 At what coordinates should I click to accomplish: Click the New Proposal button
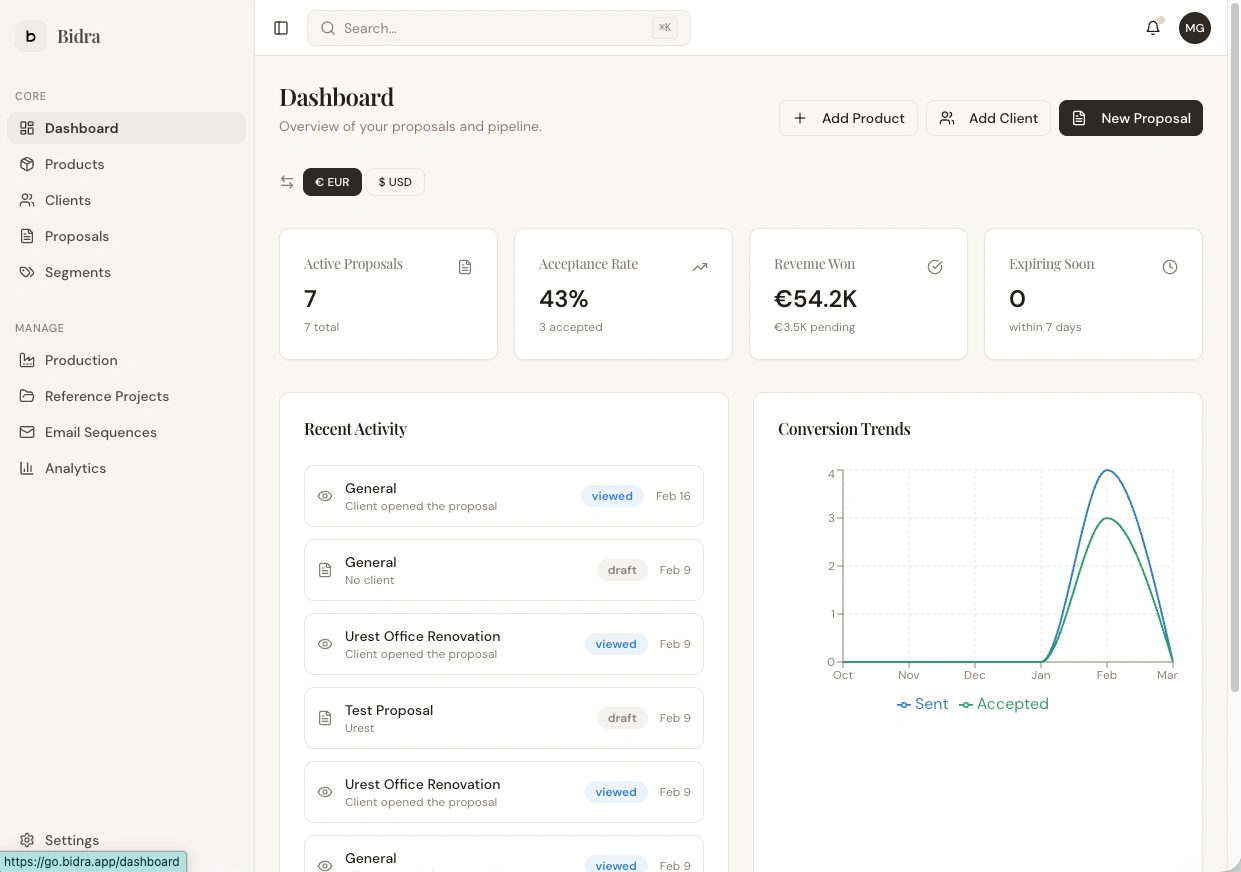(1131, 118)
